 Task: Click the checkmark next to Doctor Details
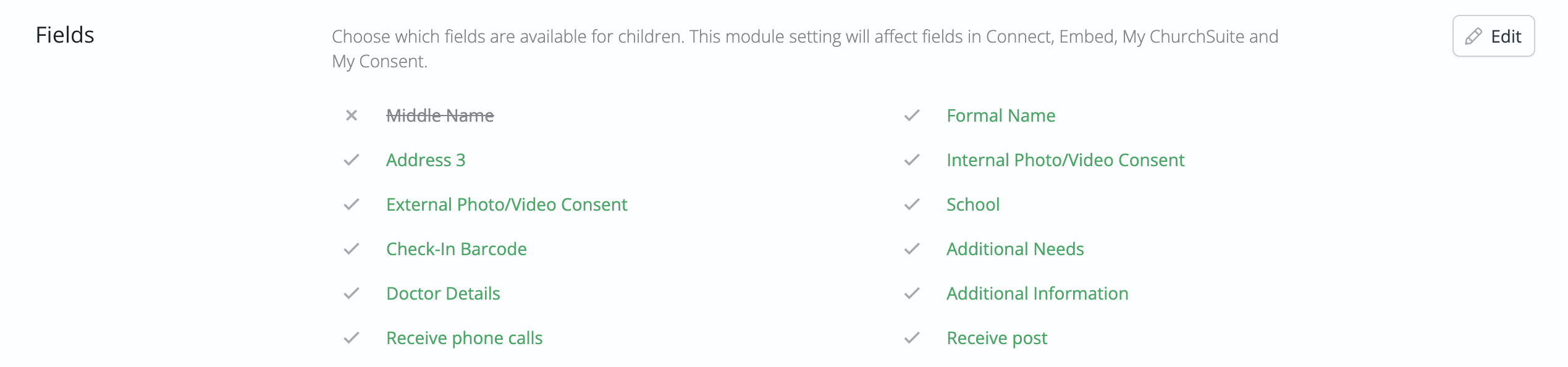pos(352,293)
